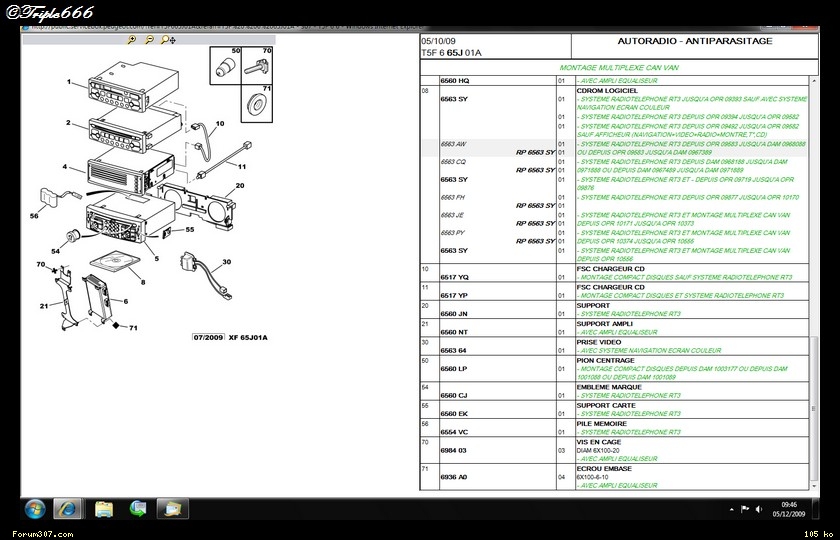Select part number 6554 VC
The height and width of the screenshot is (540, 840).
[454, 432]
